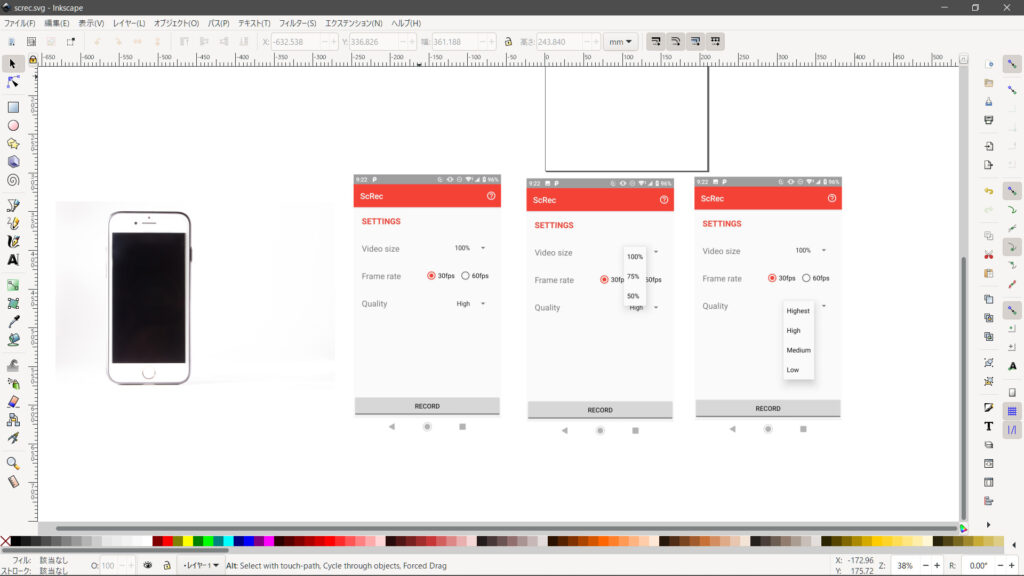Toggle snap to text baseline

point(1012,366)
